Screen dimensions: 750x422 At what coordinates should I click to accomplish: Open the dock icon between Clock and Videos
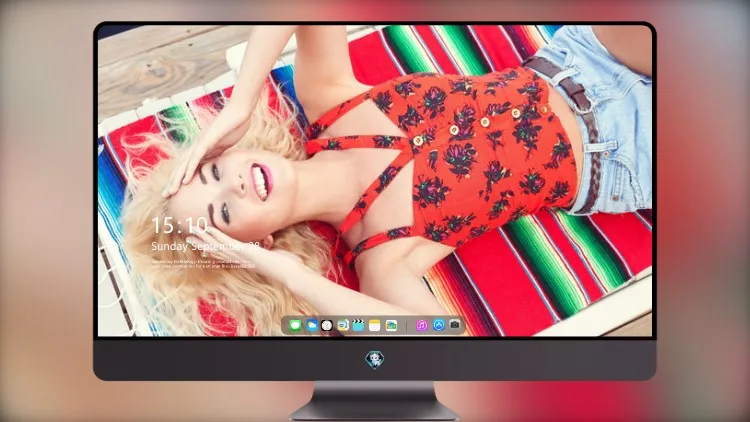tap(342, 326)
